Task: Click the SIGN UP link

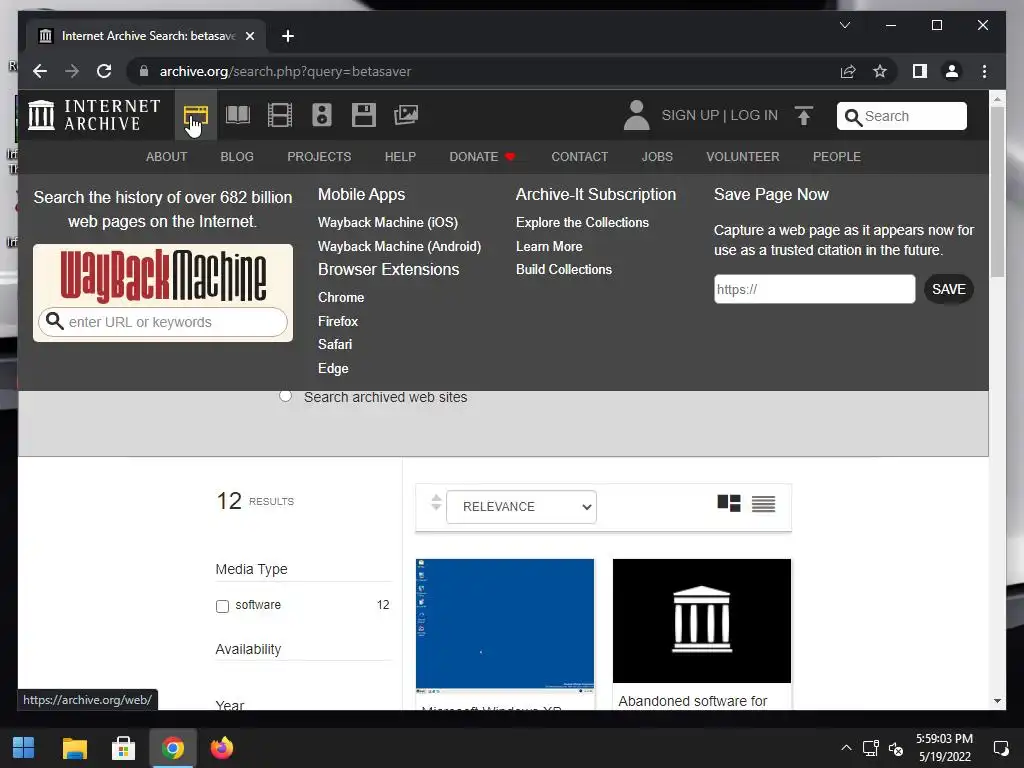Action: [x=690, y=116]
